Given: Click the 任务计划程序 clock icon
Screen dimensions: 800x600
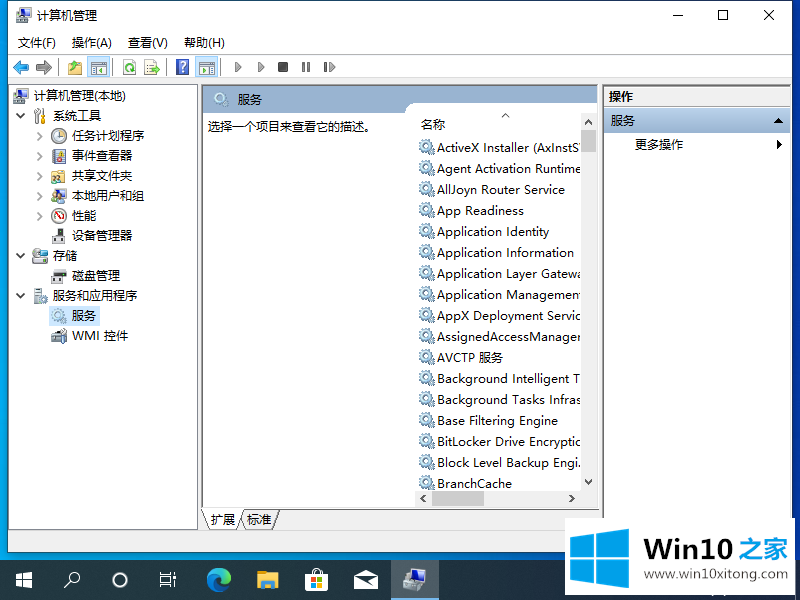Looking at the screenshot, I should [59, 136].
